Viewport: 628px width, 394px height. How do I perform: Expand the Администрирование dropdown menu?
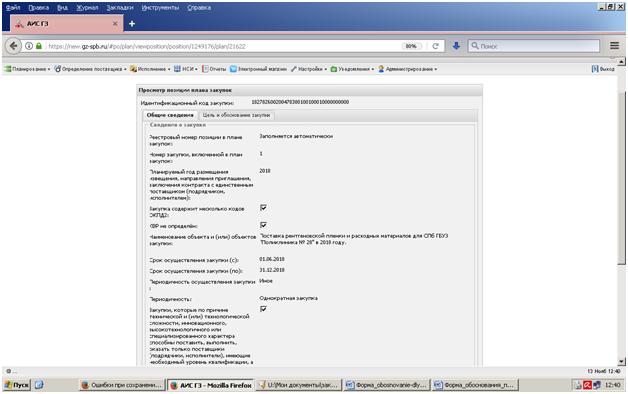pos(407,69)
